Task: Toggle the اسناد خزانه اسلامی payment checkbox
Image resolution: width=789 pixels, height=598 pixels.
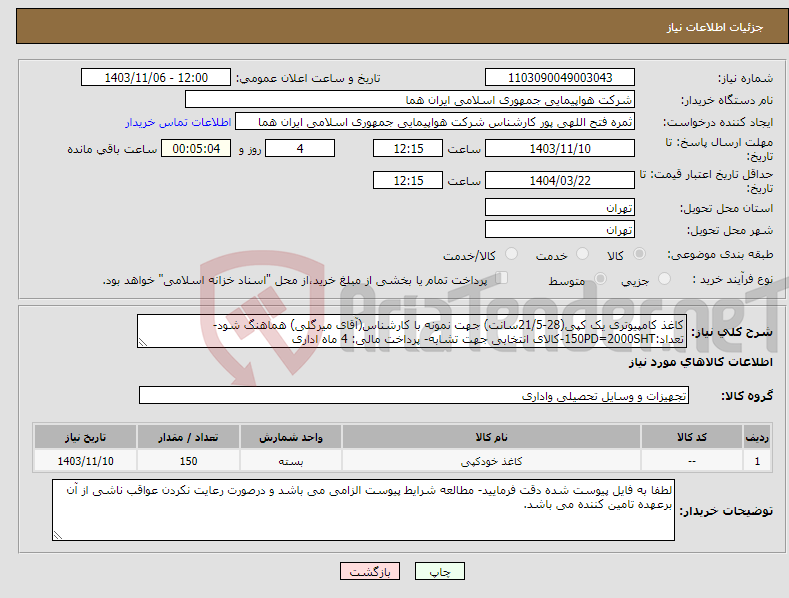Action: (x=501, y=278)
